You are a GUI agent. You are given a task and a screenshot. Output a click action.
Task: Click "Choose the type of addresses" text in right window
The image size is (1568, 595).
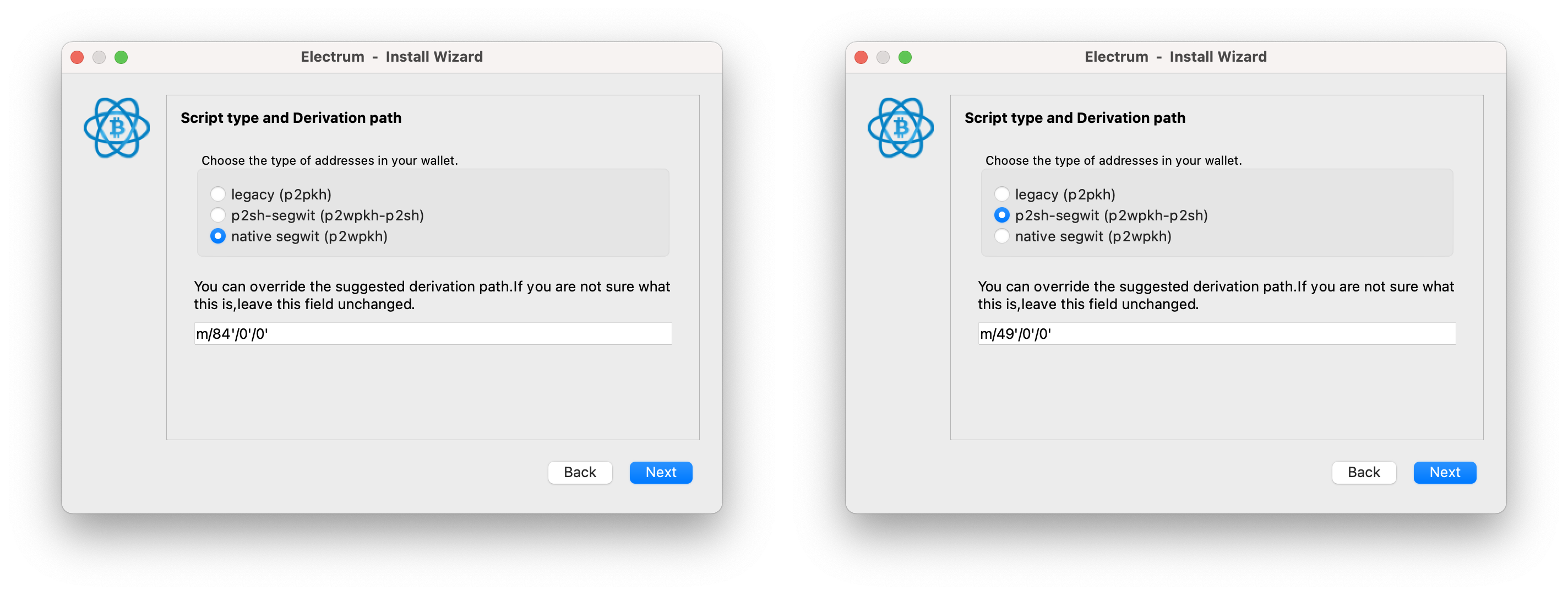(1113, 161)
